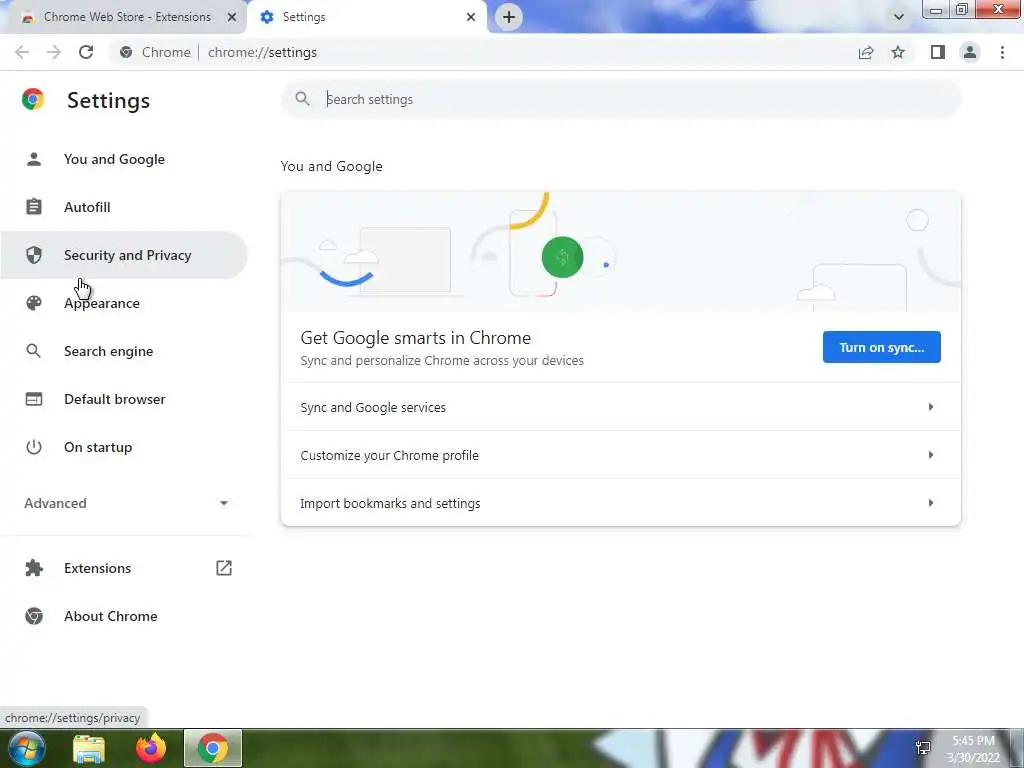Close the Settings tab

pyautogui.click(x=471, y=17)
